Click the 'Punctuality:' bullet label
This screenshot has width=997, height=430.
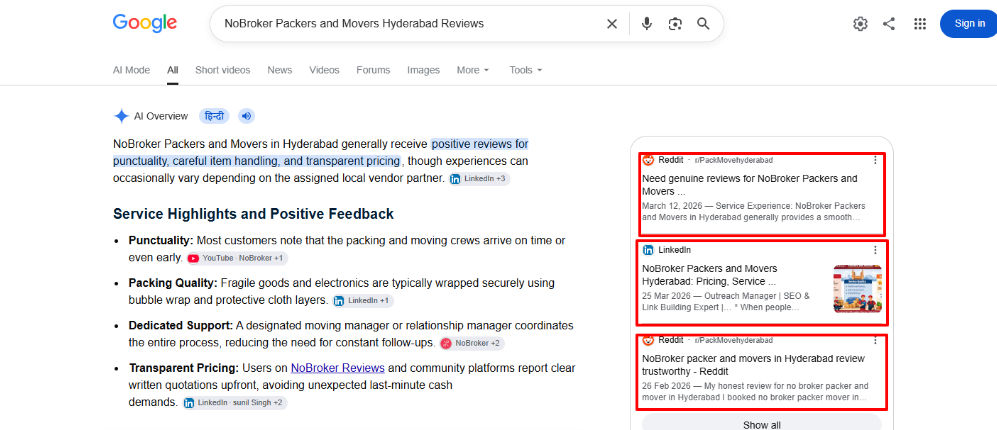click(161, 240)
